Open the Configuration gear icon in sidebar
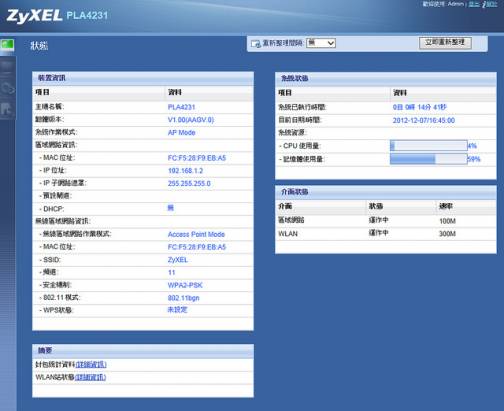The height and width of the screenshot is (411, 504). (x=7, y=88)
